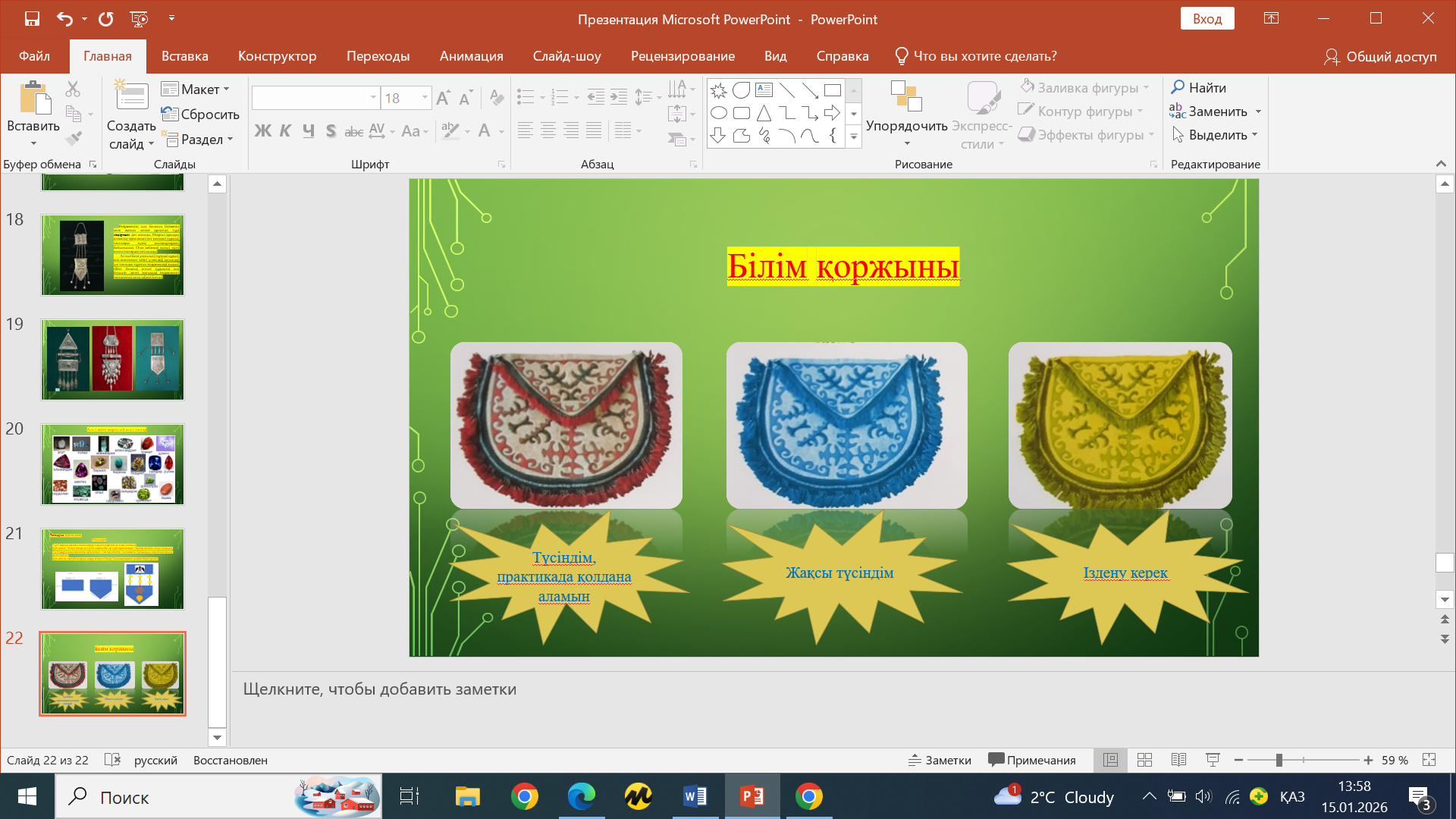
Task: Switch to slide sorter view icon
Action: pyautogui.click(x=1144, y=760)
